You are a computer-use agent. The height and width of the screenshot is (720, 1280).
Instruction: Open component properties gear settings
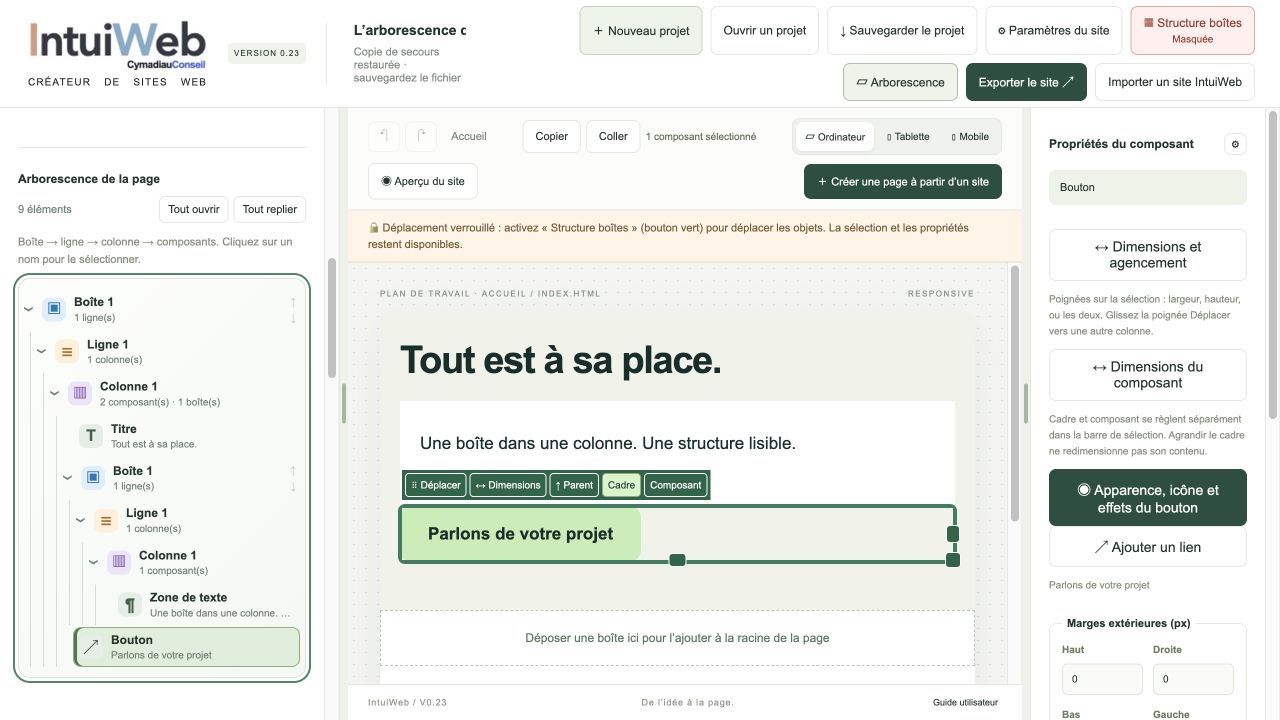tap(1235, 144)
